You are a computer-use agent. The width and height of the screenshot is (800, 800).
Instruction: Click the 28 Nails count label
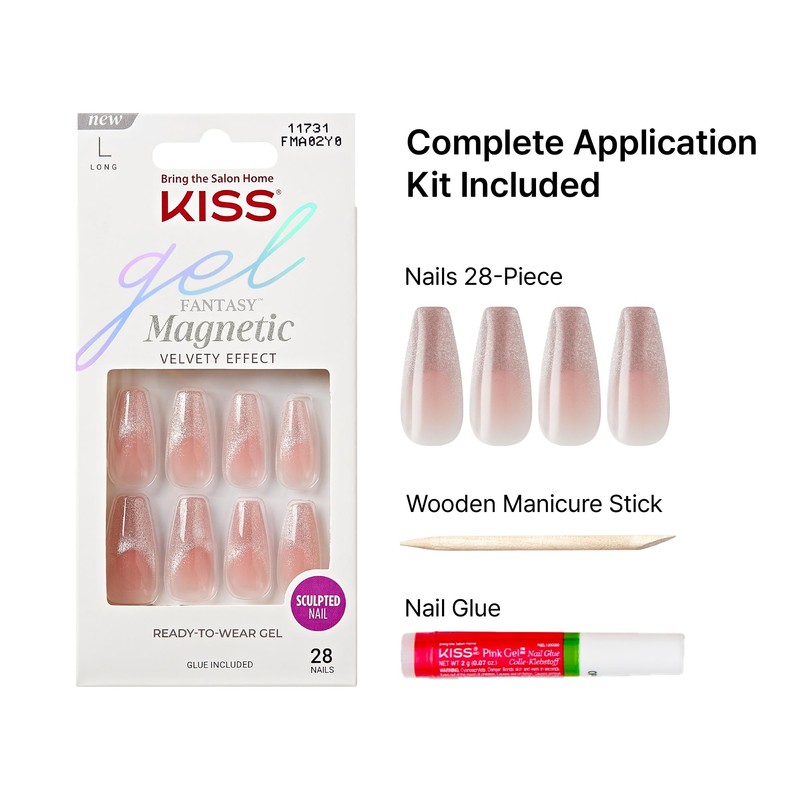point(321,660)
